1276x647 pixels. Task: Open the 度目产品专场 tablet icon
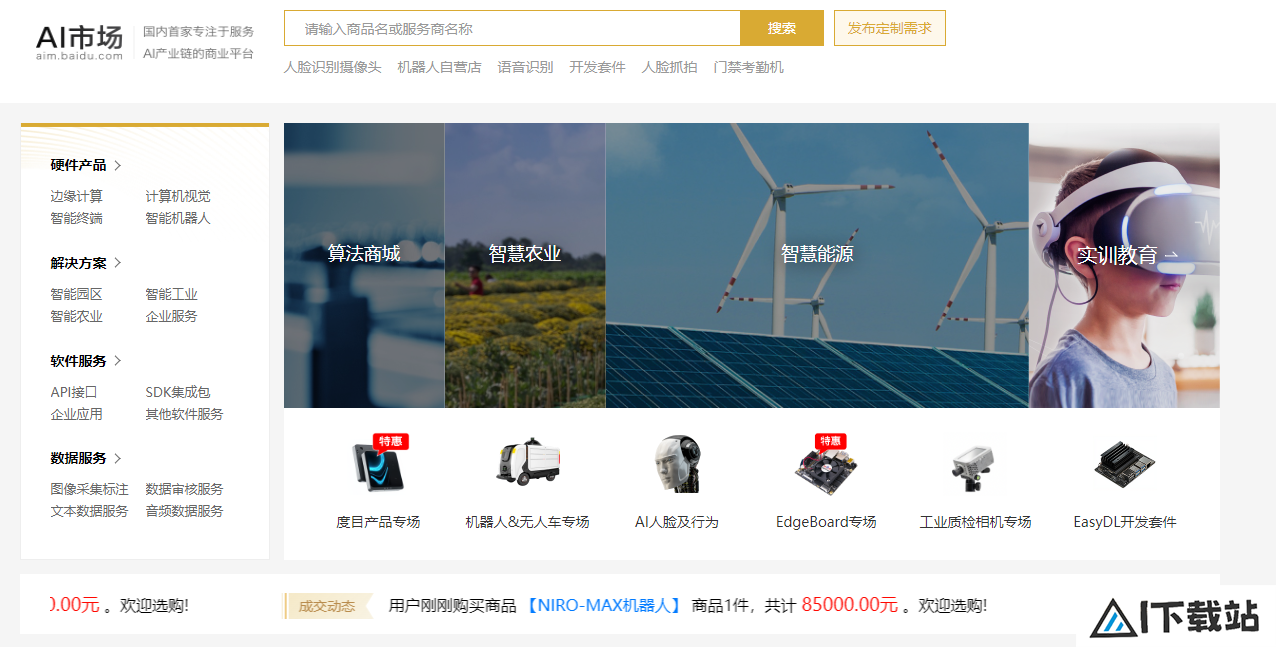(x=378, y=467)
